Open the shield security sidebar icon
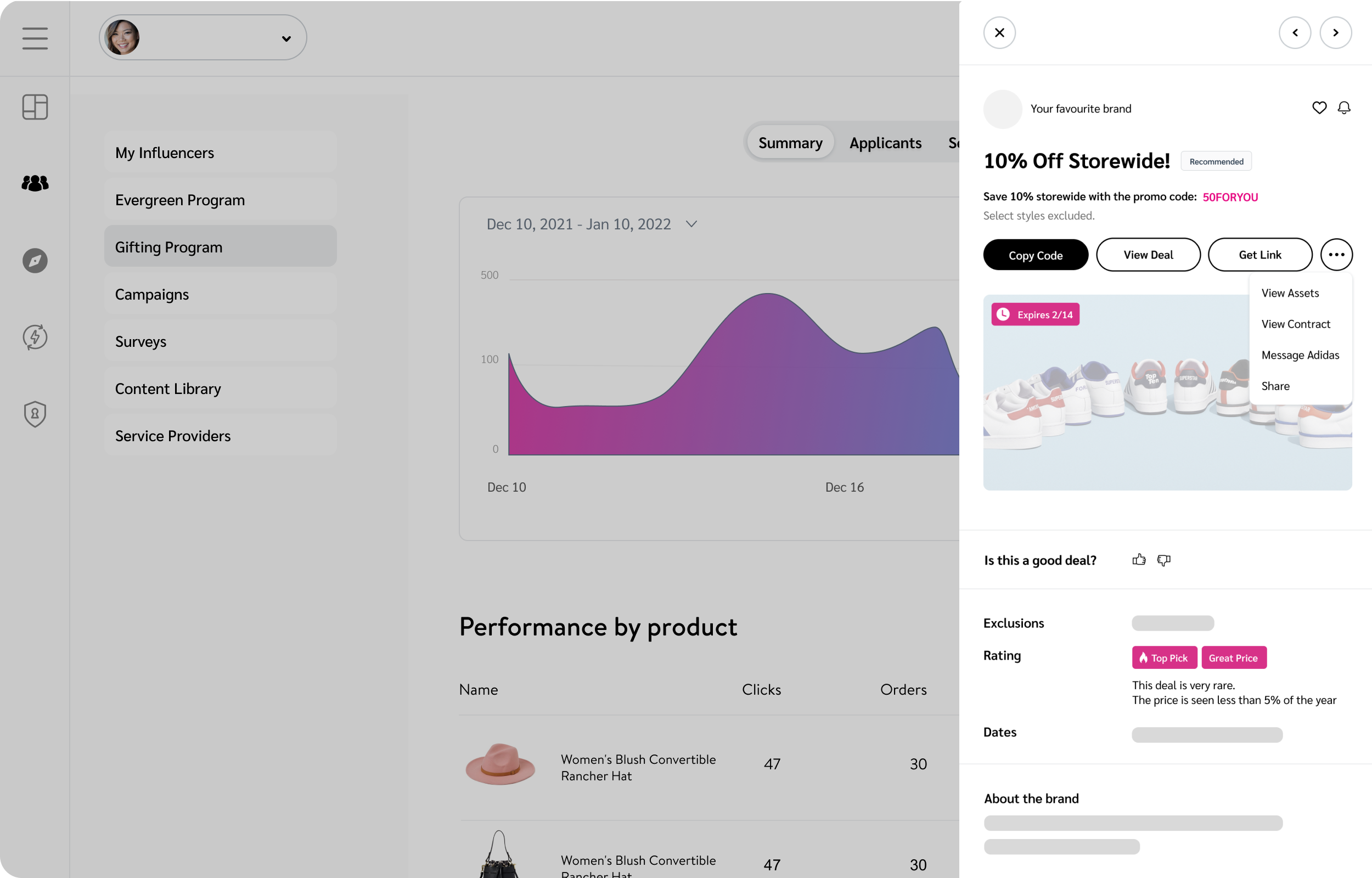1372x878 pixels. click(35, 414)
